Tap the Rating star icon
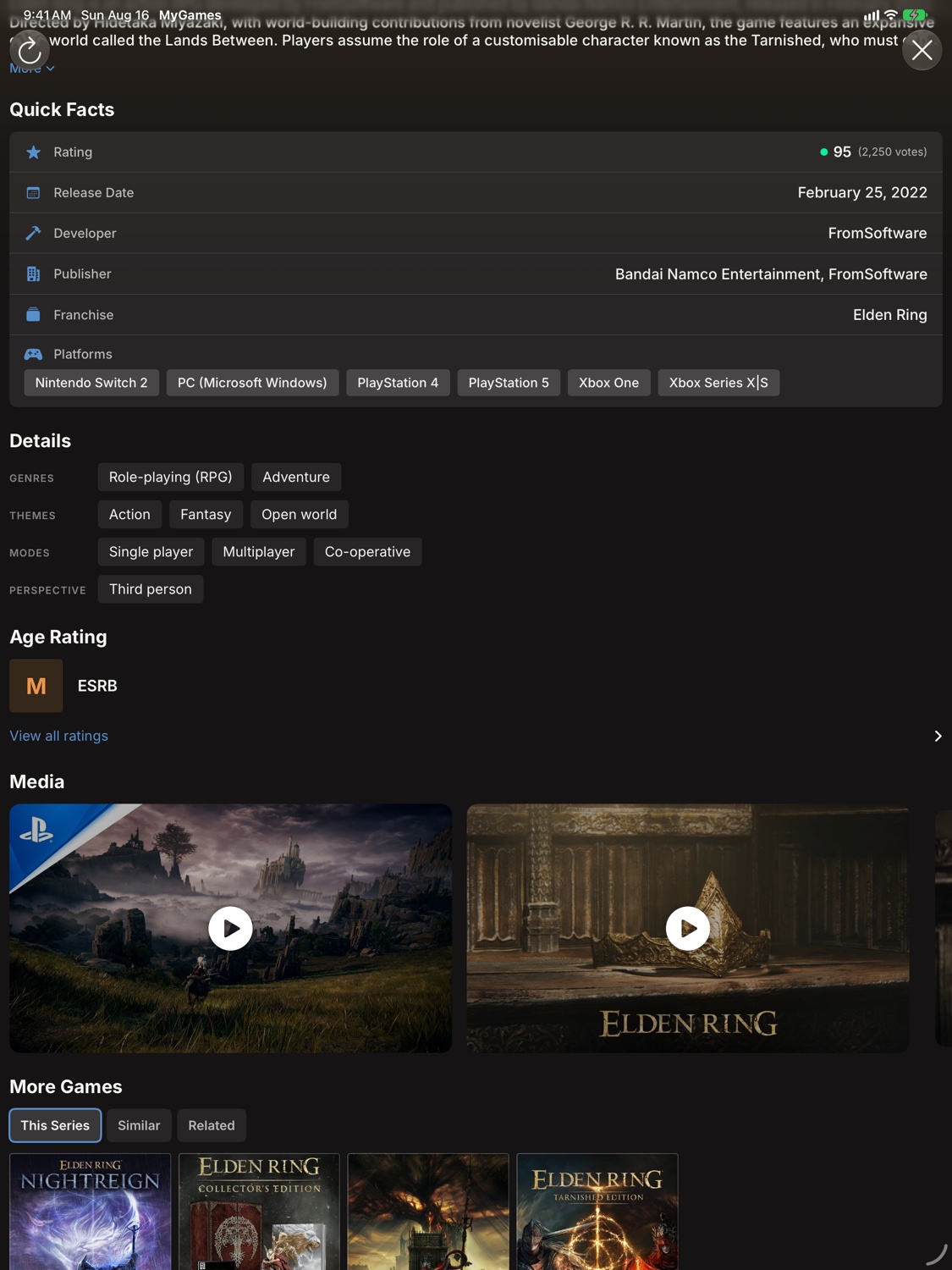 pyautogui.click(x=33, y=152)
